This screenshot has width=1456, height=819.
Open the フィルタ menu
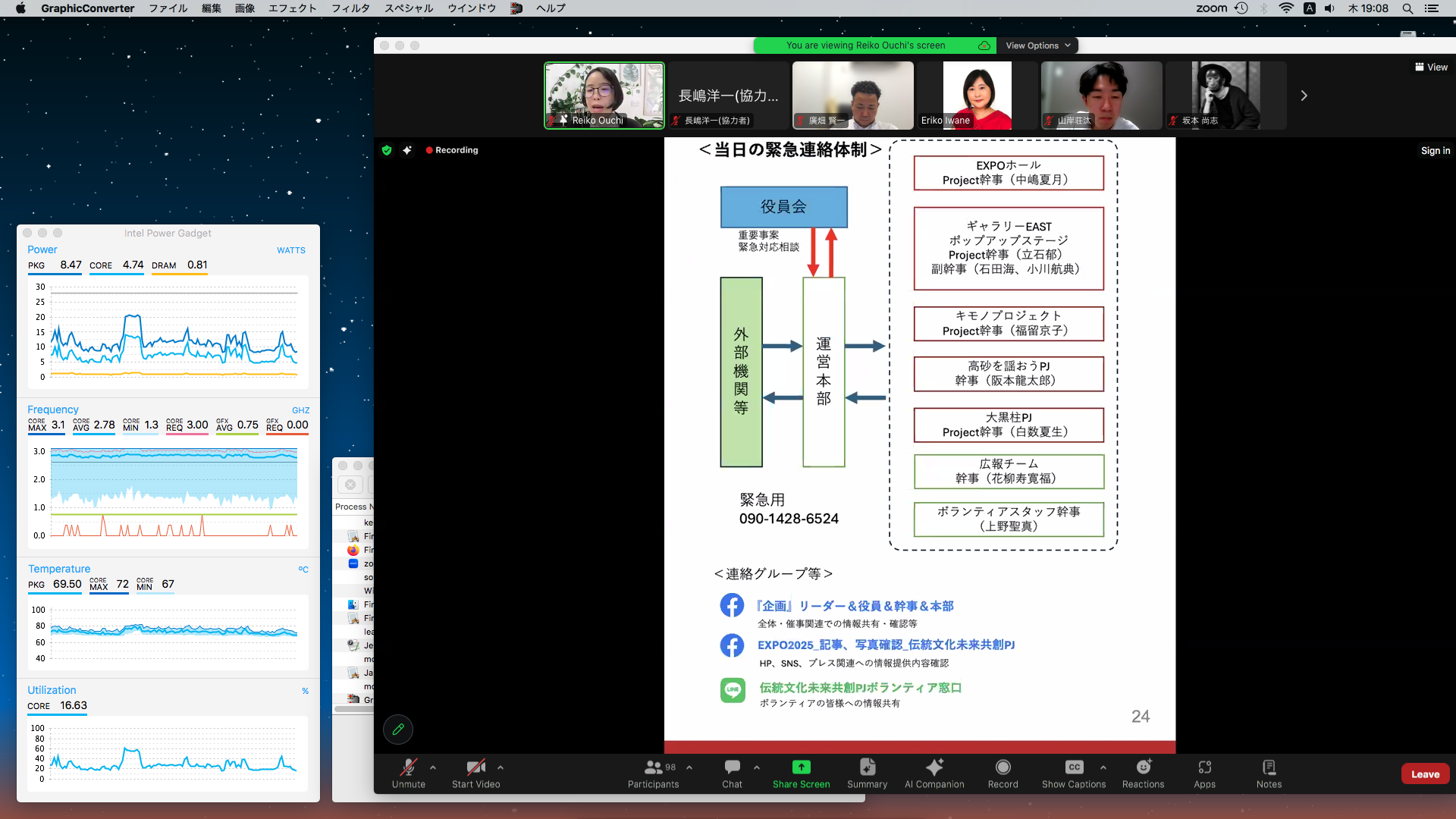(350, 8)
